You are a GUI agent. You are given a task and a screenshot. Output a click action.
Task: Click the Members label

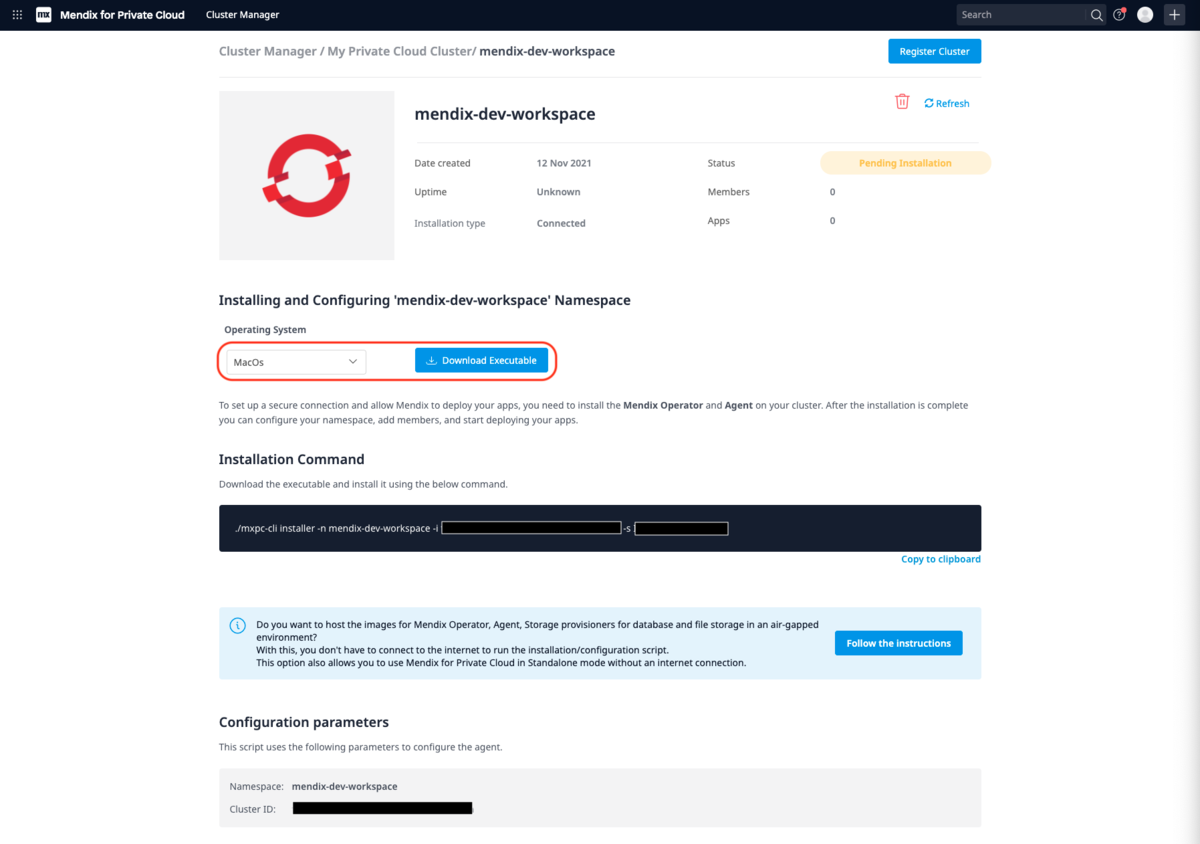click(728, 192)
